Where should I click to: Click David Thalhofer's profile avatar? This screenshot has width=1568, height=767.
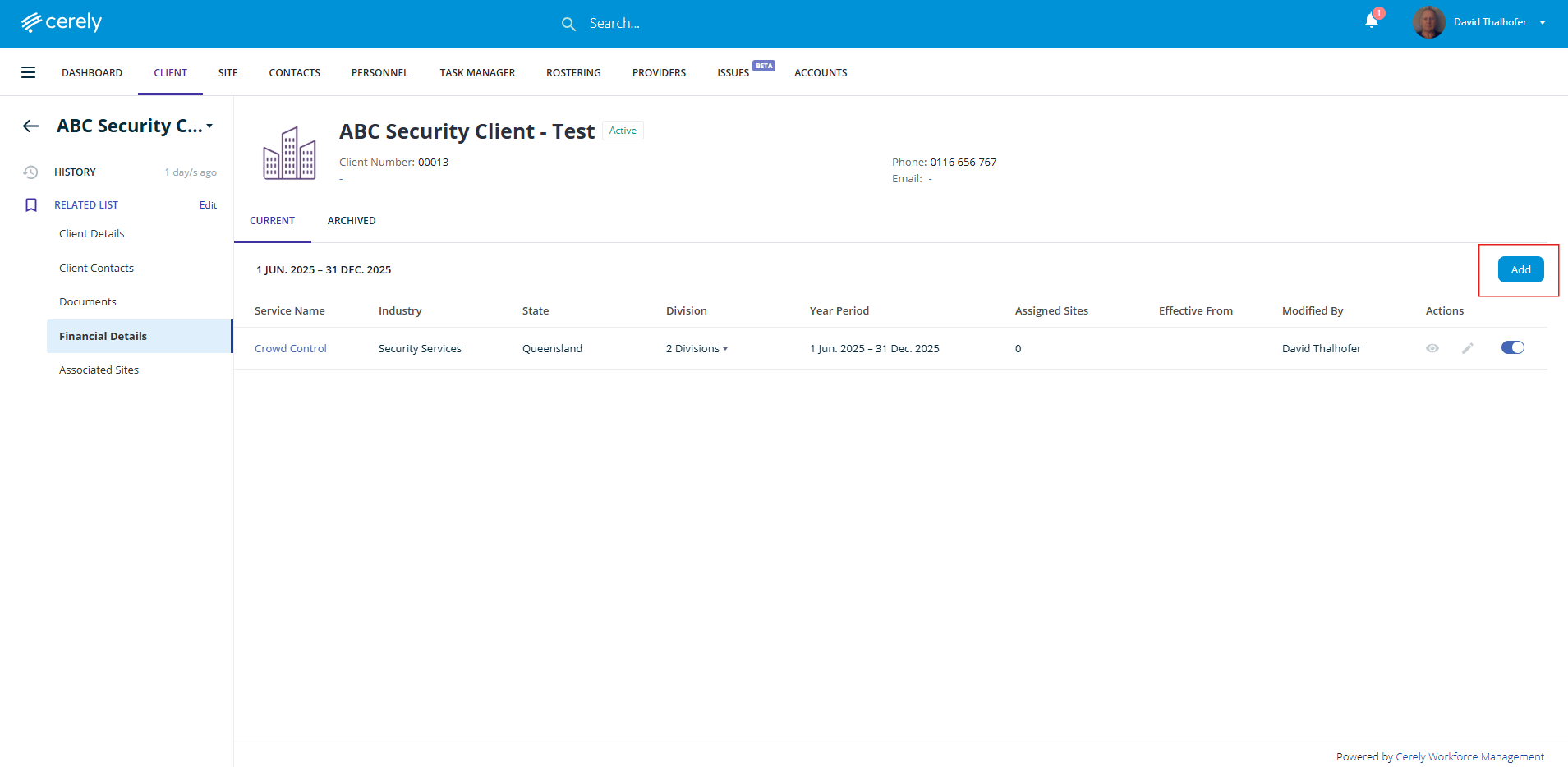coord(1428,22)
